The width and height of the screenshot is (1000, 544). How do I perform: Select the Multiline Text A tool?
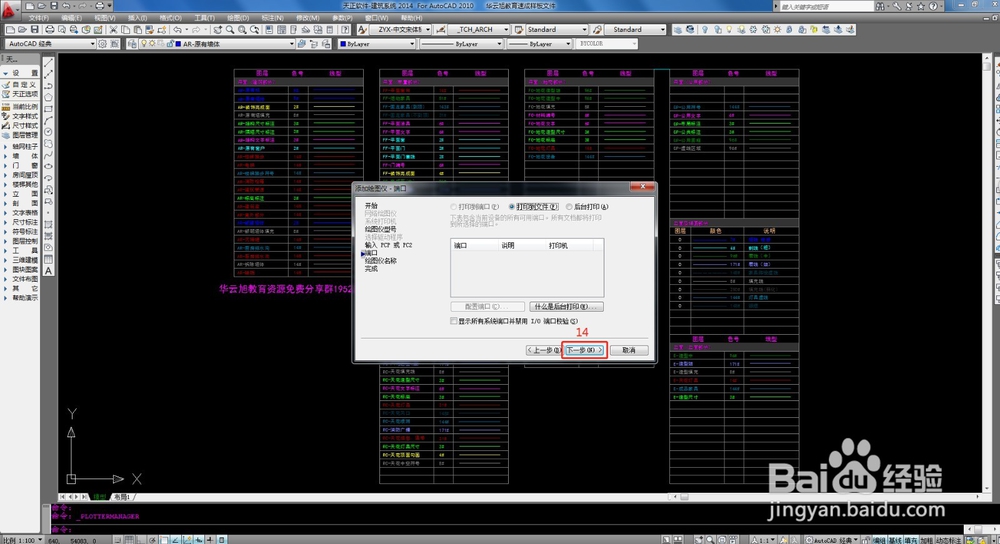48,271
